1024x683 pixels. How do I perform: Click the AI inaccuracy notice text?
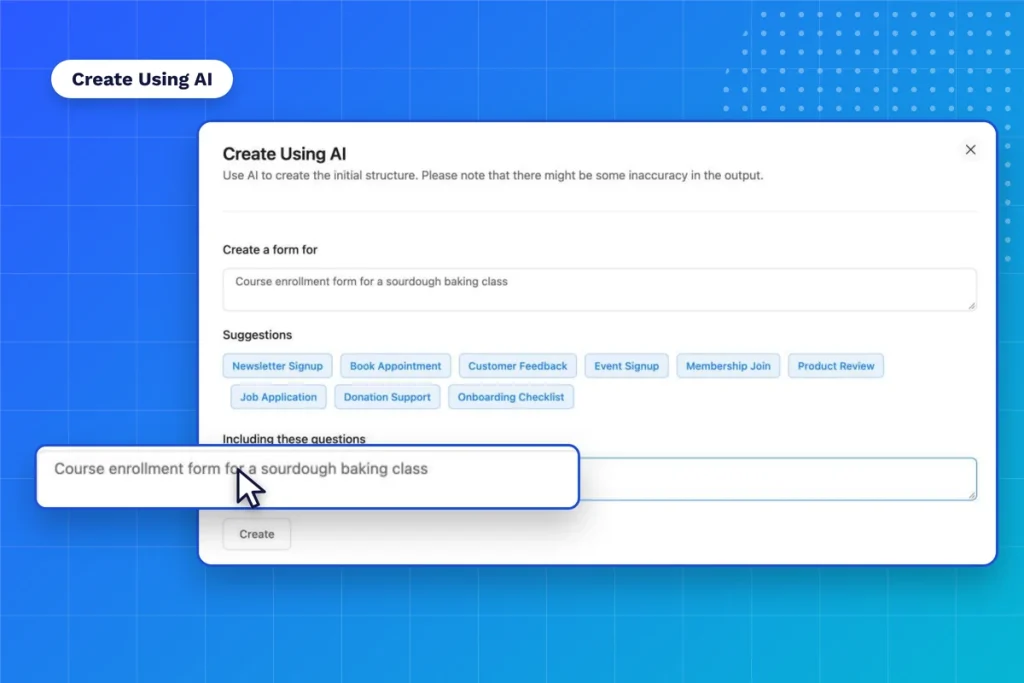[493, 176]
